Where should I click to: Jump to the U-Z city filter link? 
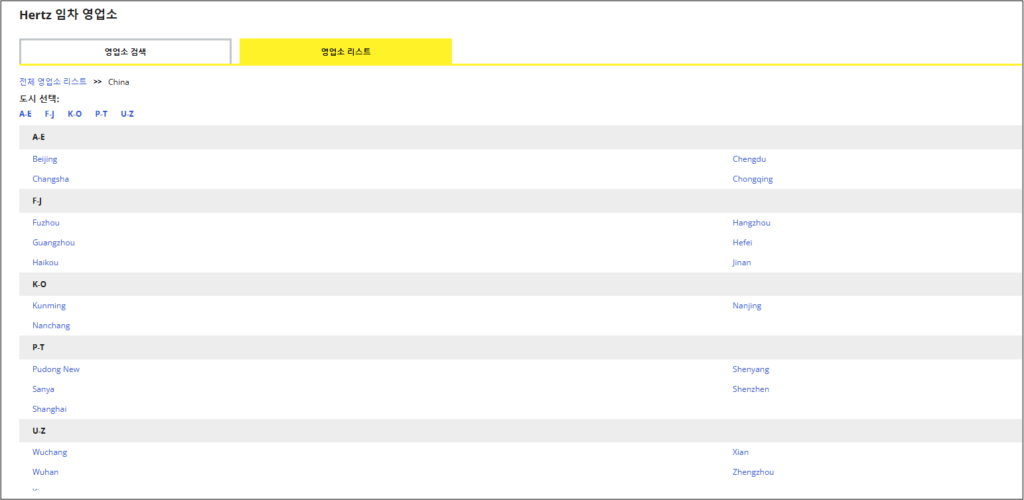(127, 114)
